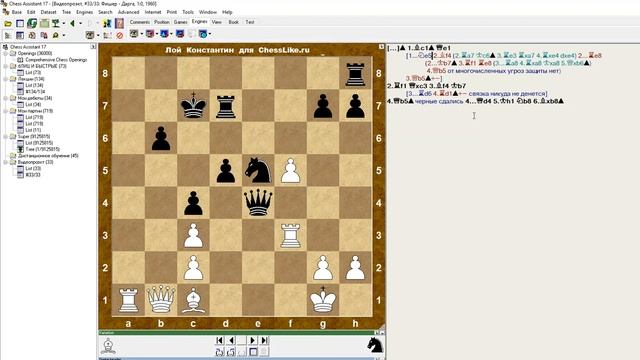Collapse the Видеопроект (33) tree node

coord(6,162)
